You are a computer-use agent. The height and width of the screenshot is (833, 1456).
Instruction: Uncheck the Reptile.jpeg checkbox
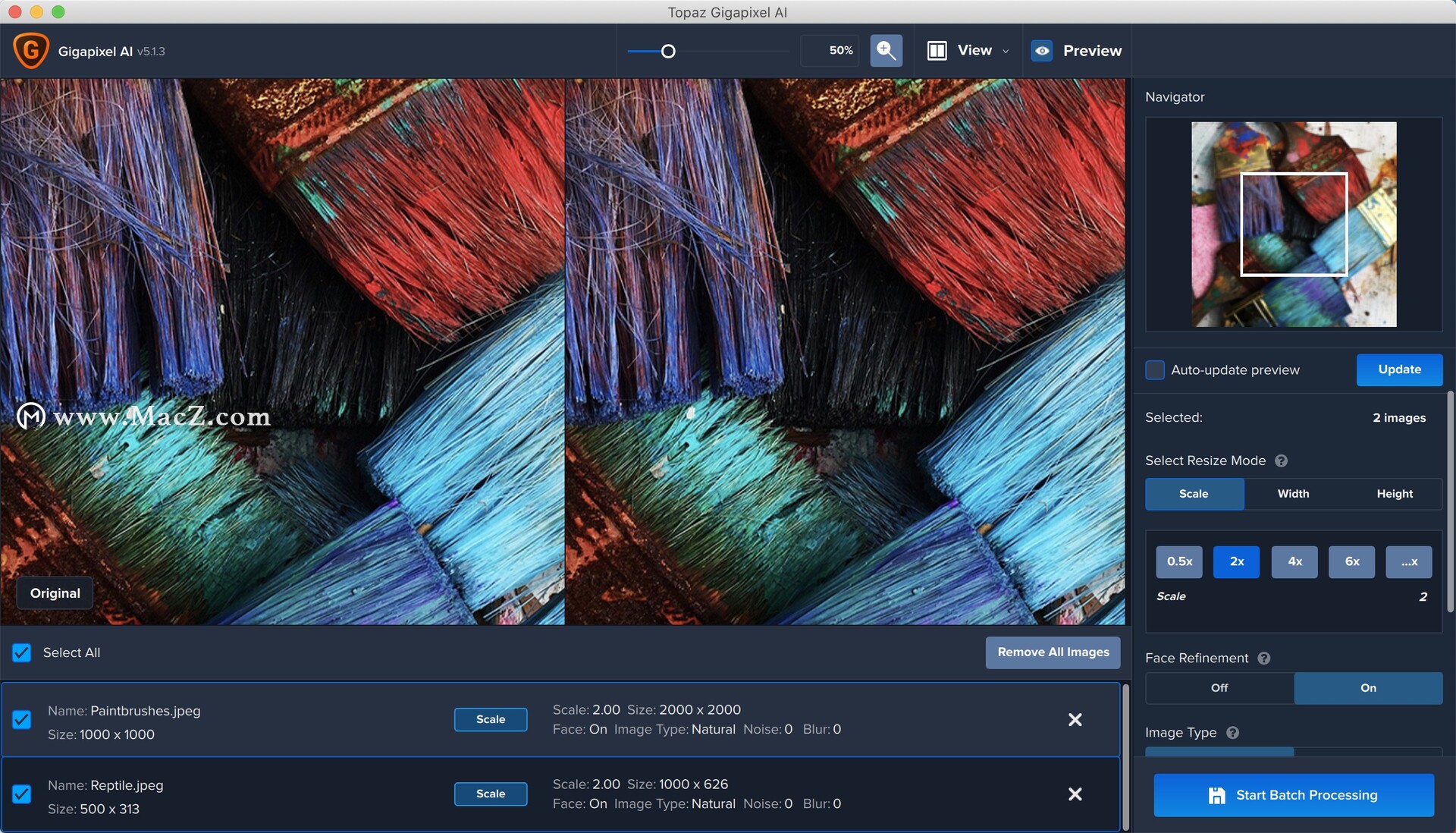(22, 794)
